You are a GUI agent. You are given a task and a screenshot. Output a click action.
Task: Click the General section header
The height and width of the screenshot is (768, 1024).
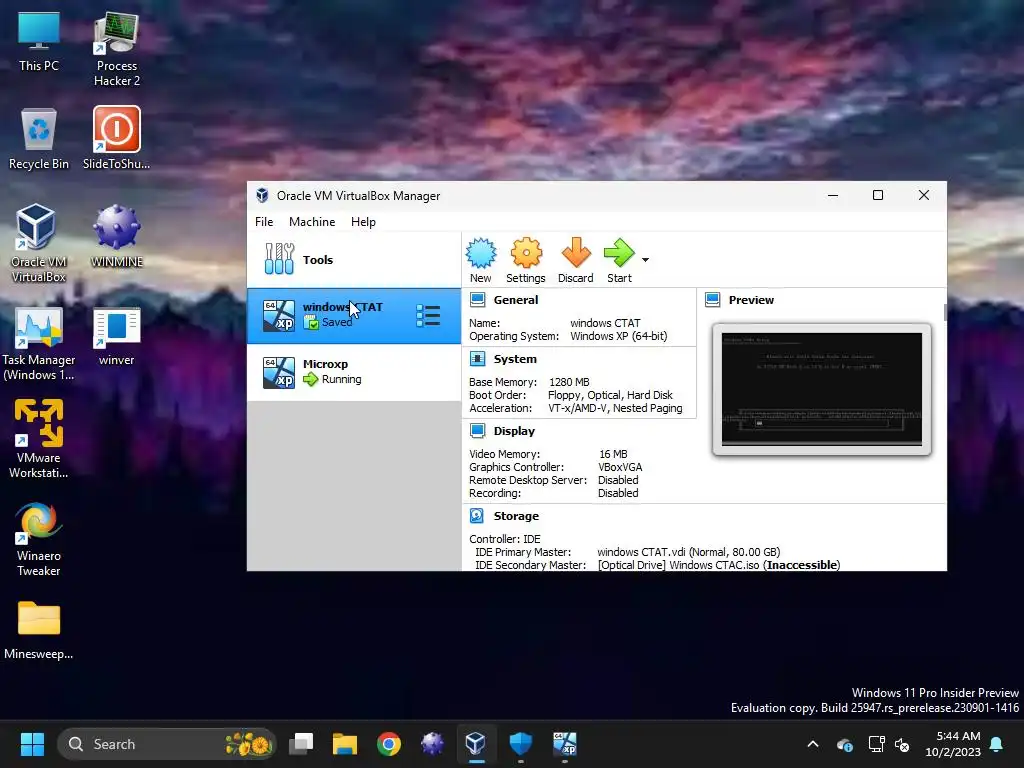coord(516,300)
